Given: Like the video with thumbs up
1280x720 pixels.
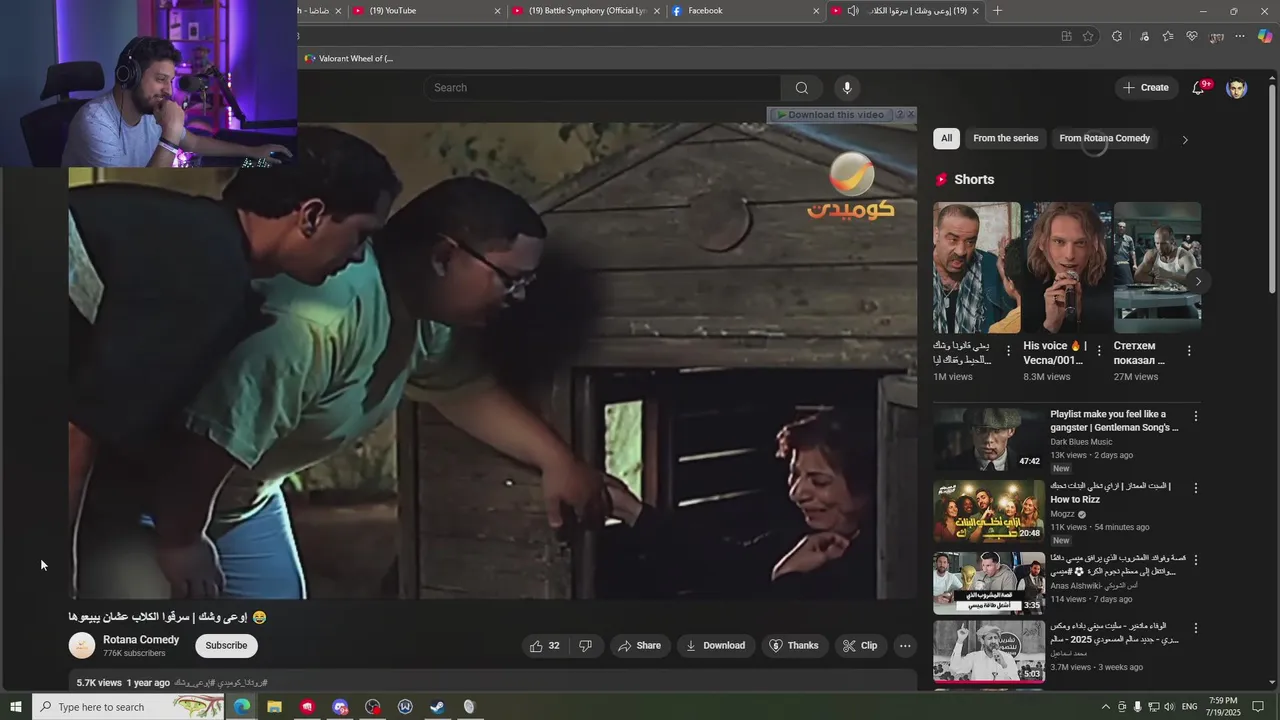Looking at the screenshot, I should pos(544,646).
